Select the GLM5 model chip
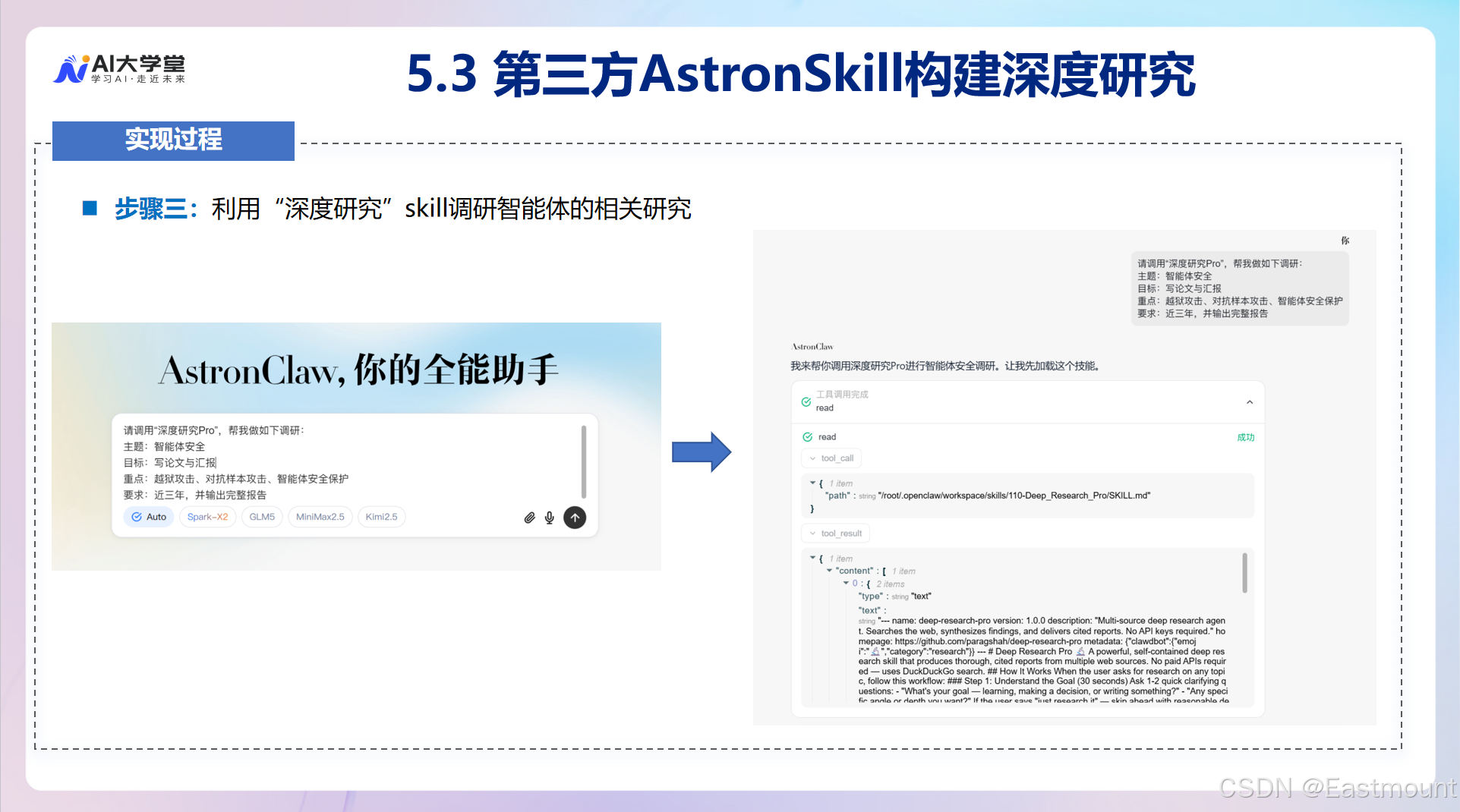The width and height of the screenshot is (1460, 812). [x=262, y=517]
